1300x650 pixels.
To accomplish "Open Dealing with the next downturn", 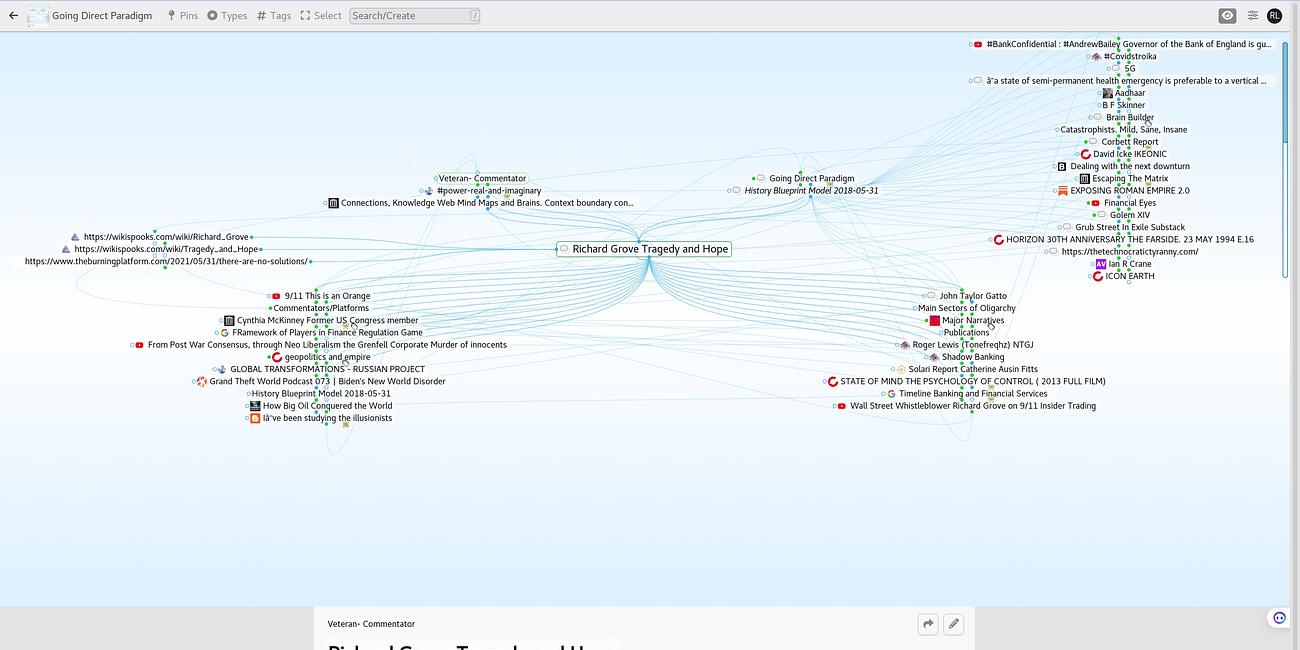I will click(x=1129, y=166).
